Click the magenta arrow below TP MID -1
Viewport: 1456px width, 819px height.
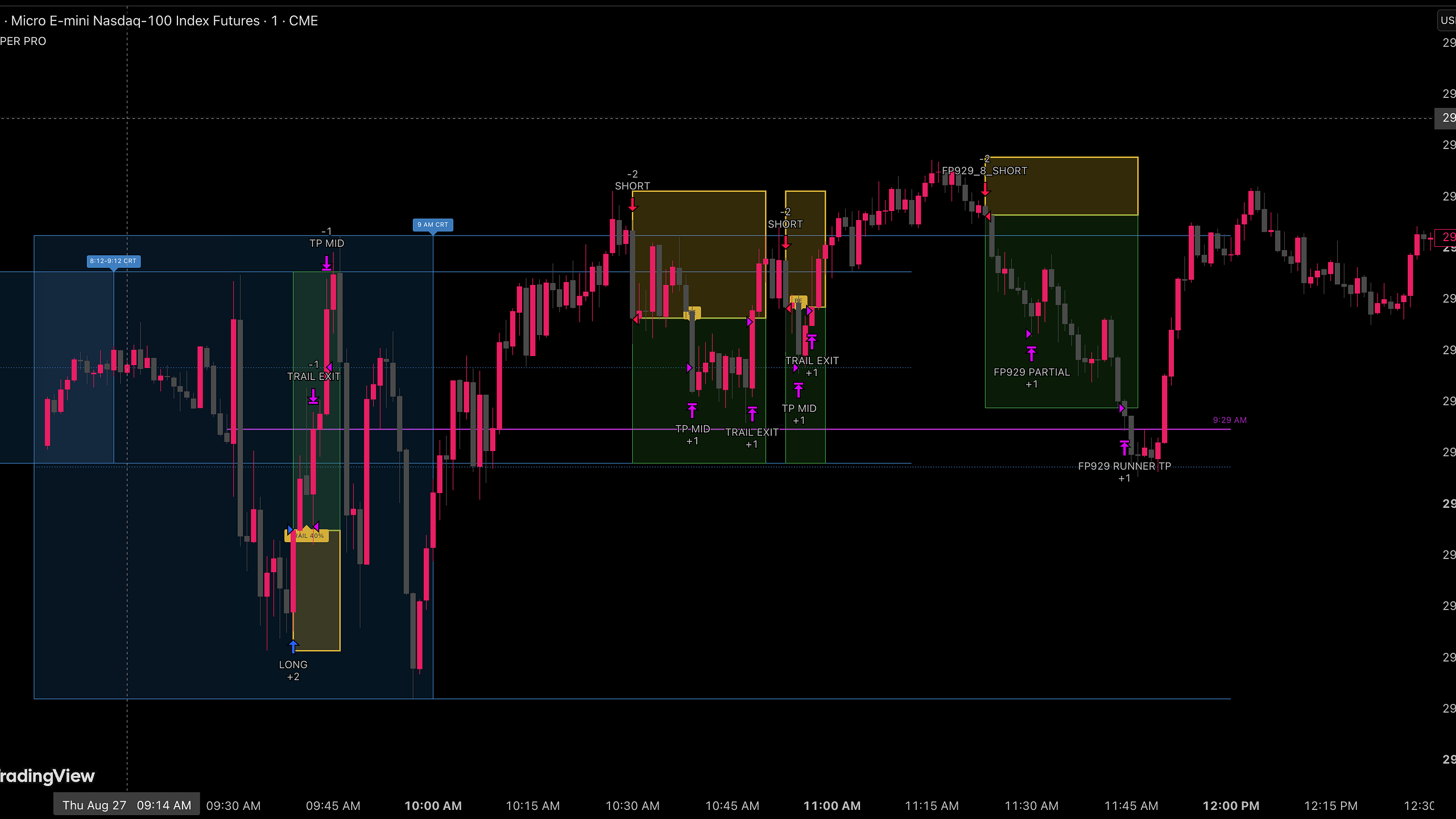coord(326,263)
